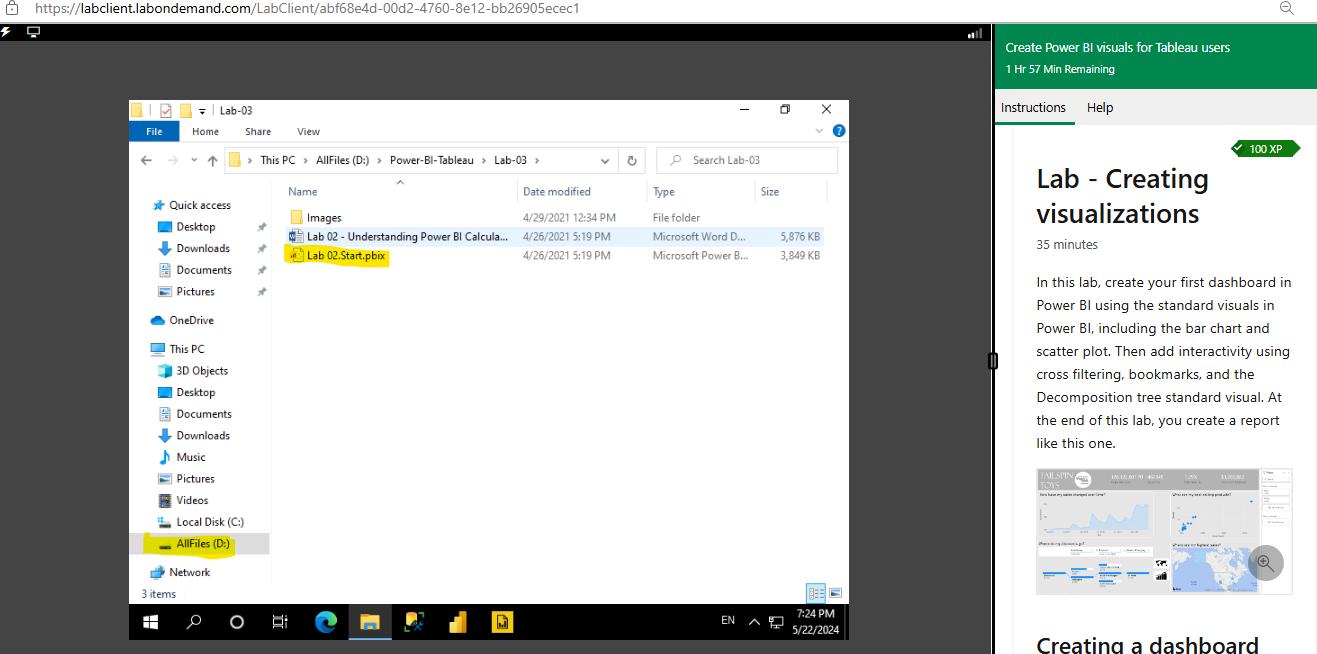Click AllFiles (D:) in the address path
1317x654 pixels.
(343, 160)
